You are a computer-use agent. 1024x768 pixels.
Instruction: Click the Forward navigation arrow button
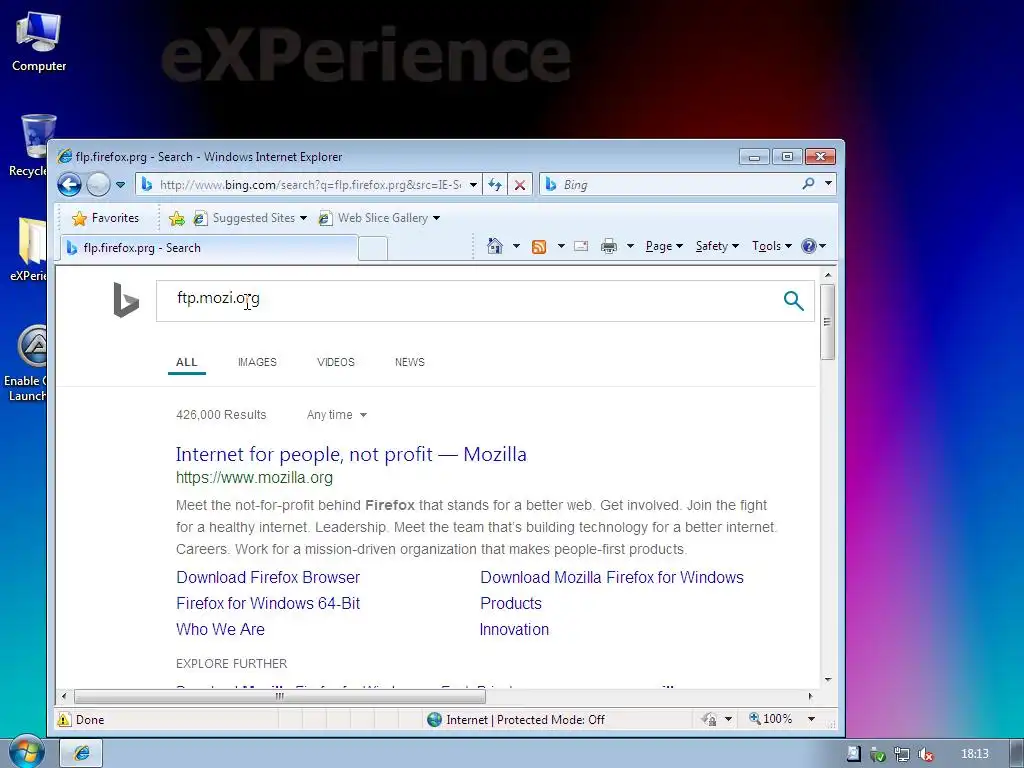98,185
